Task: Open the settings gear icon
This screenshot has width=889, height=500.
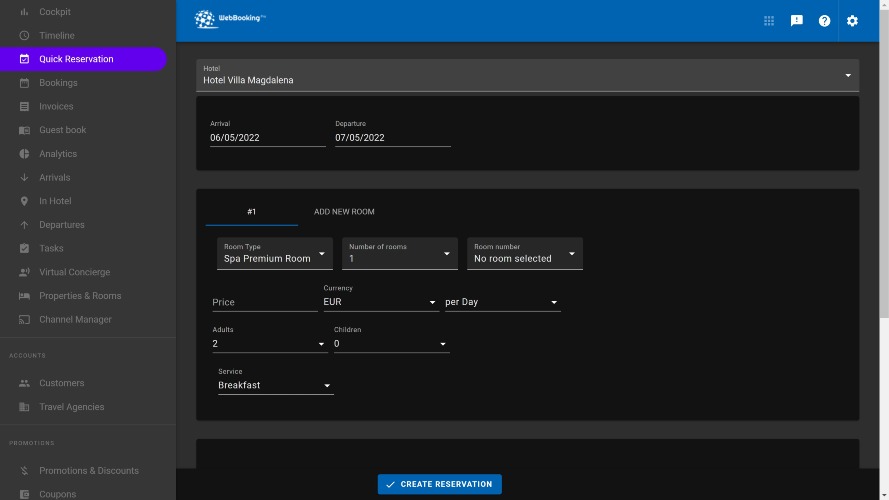Action: tap(852, 21)
